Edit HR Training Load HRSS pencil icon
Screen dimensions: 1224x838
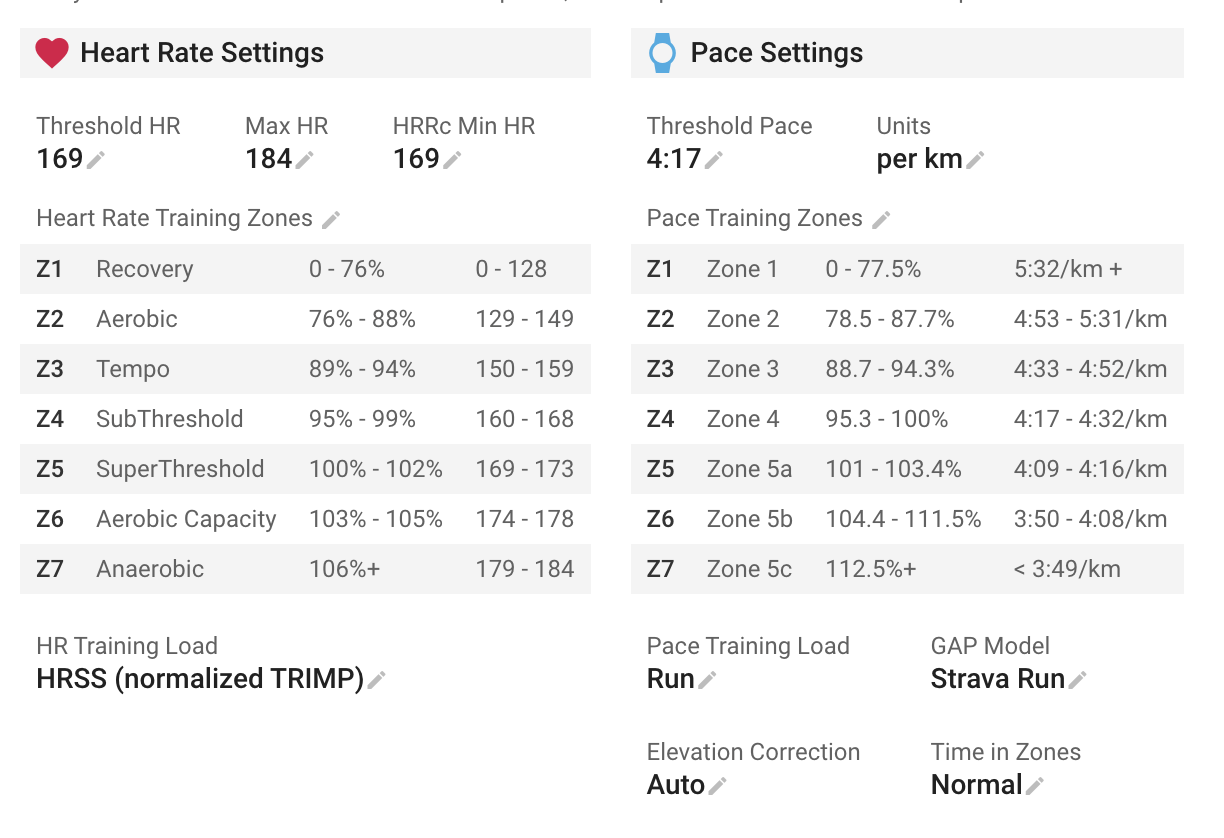376,680
